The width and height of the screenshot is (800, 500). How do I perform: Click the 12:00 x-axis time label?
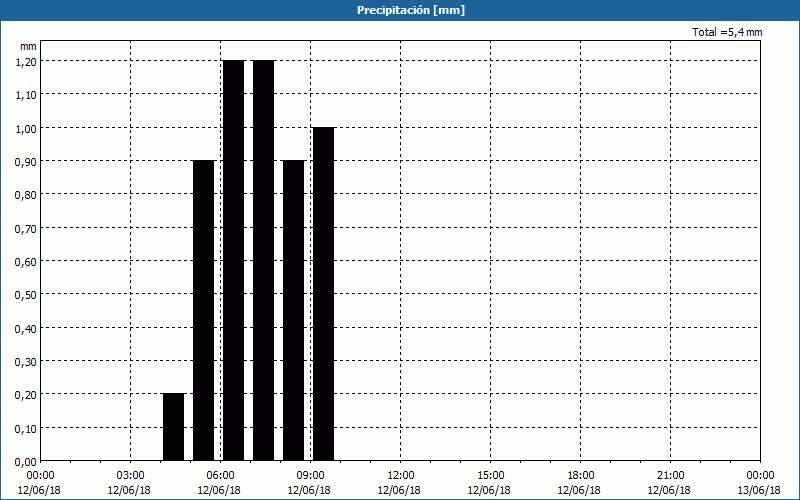tap(400, 476)
